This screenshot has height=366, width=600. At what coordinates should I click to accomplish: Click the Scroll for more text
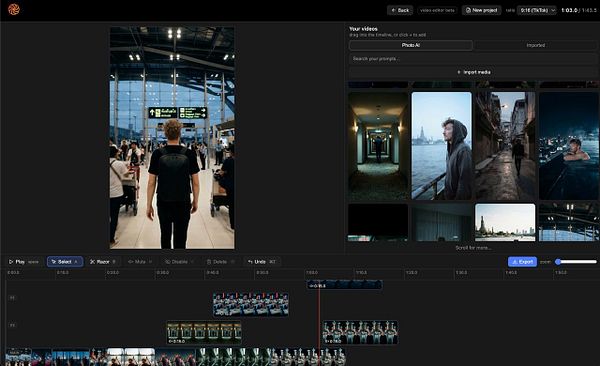click(473, 248)
